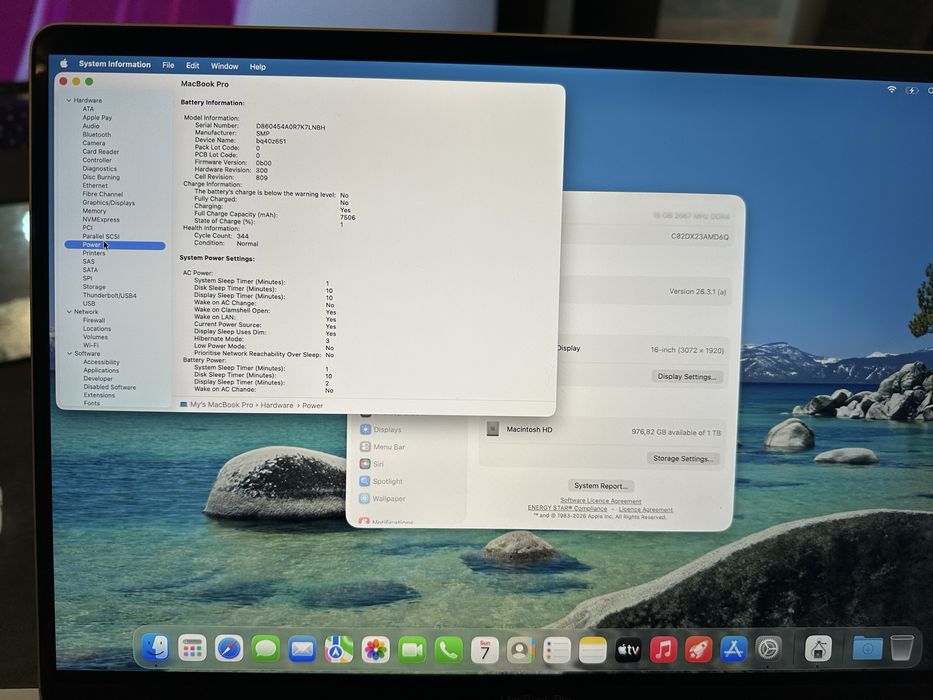Select Firewall under Network
The width and height of the screenshot is (933, 700).
94,320
